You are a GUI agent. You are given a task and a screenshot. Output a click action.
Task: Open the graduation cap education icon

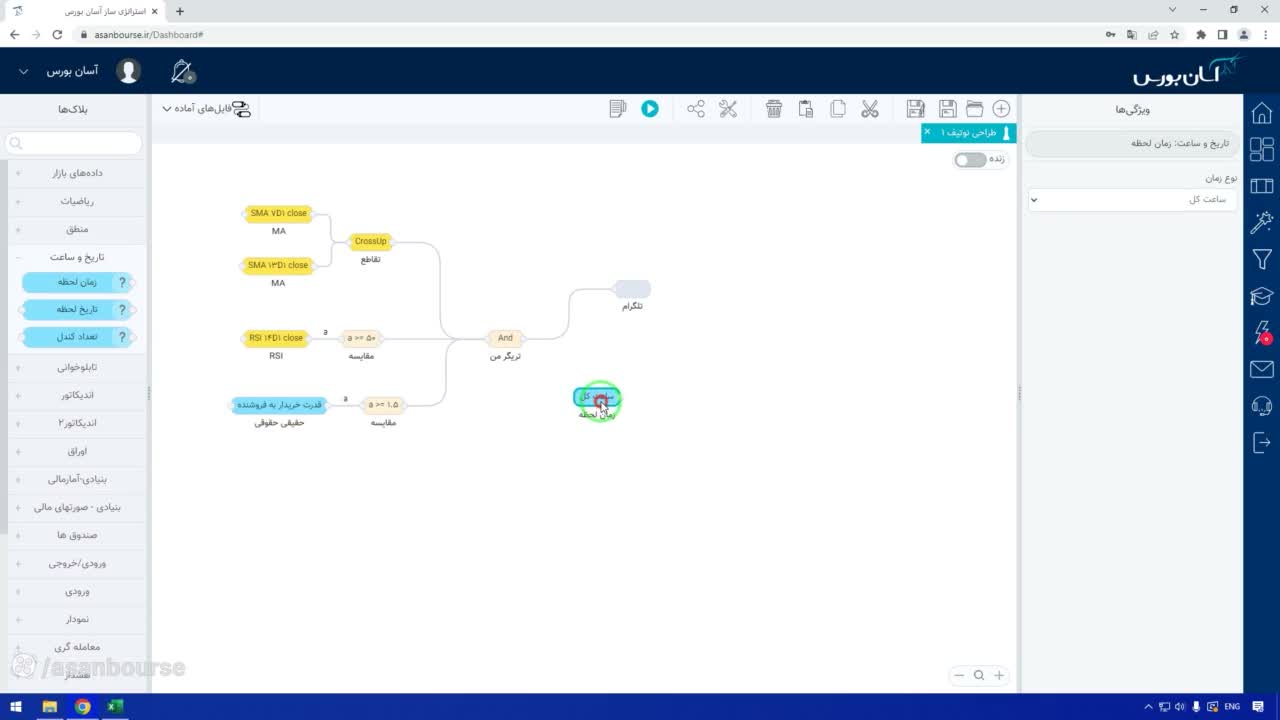click(1262, 296)
